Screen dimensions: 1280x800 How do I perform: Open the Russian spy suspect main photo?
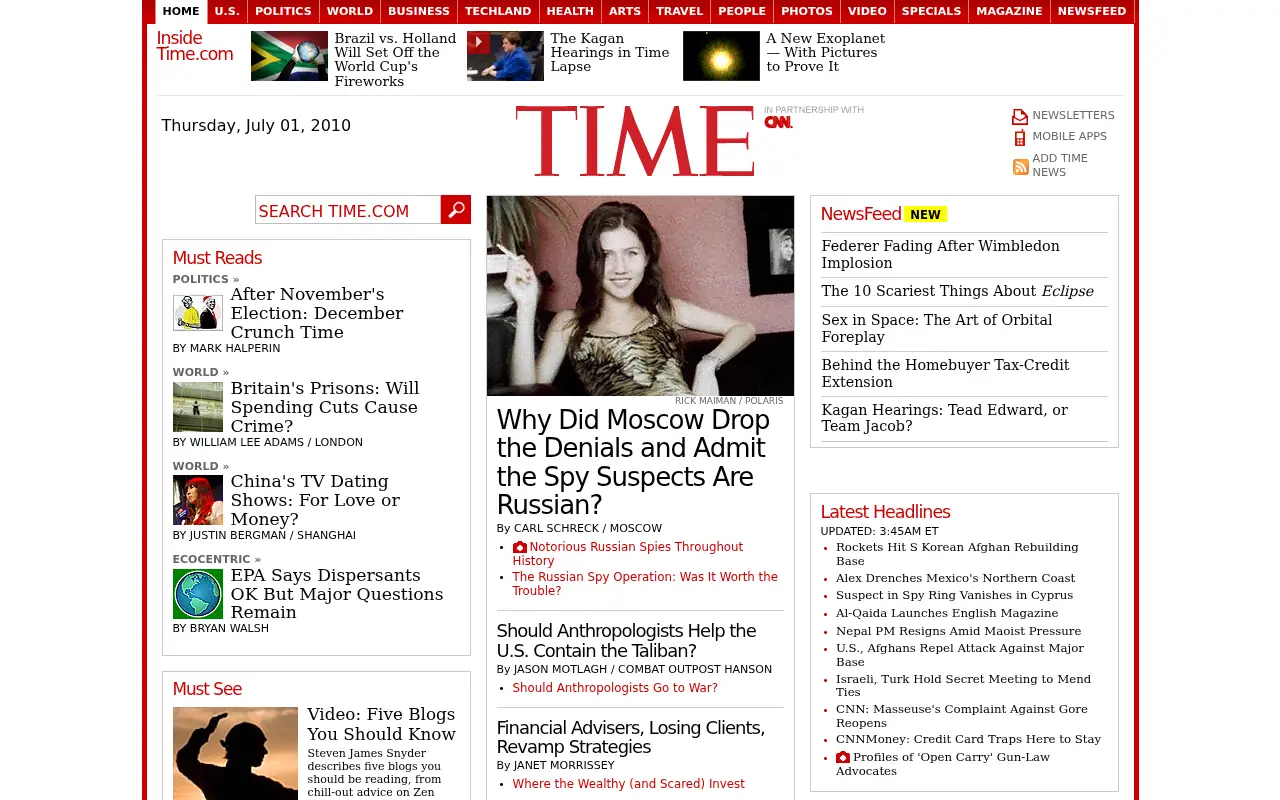[x=640, y=295]
